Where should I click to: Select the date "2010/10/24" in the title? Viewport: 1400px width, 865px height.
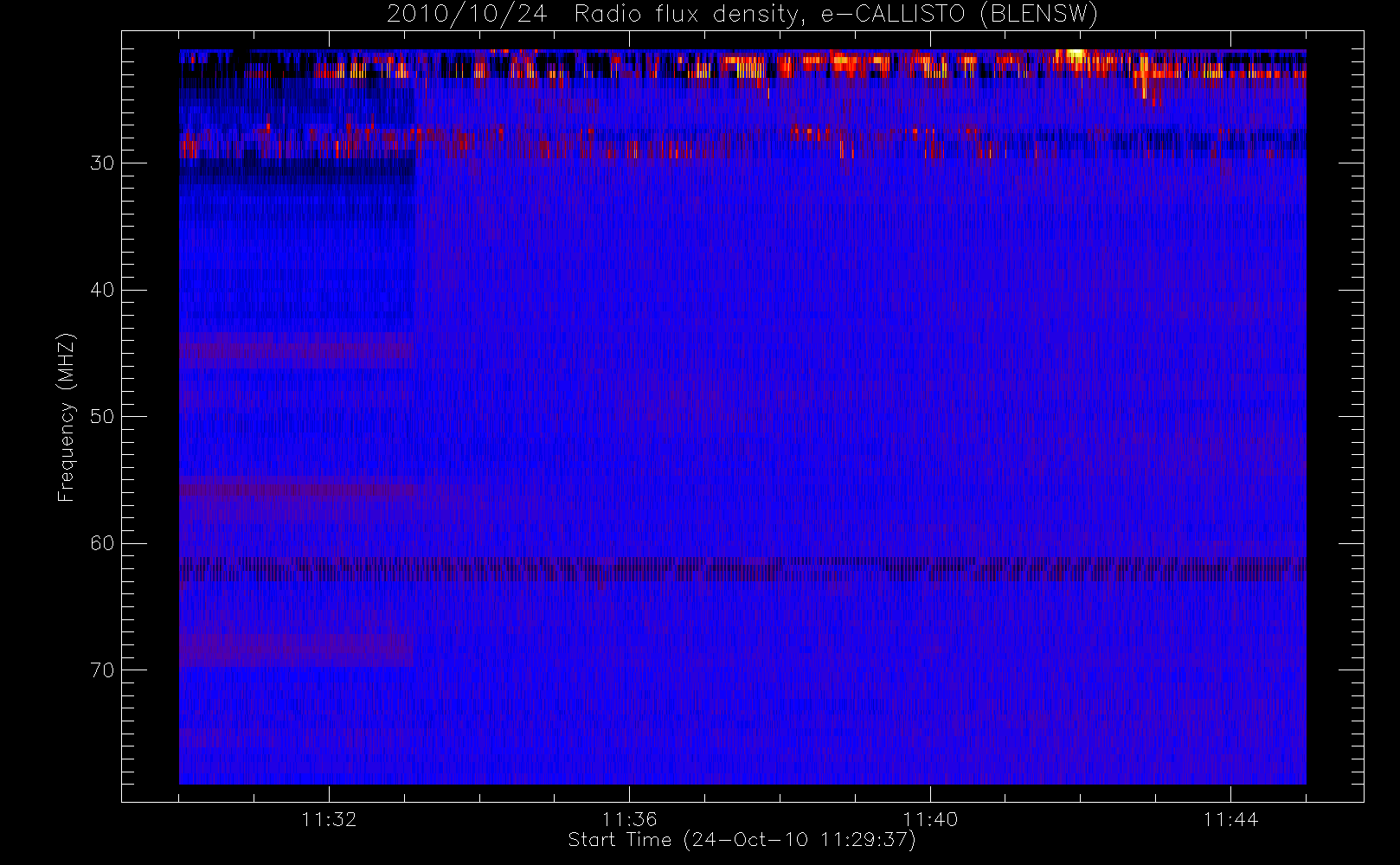coord(466,15)
